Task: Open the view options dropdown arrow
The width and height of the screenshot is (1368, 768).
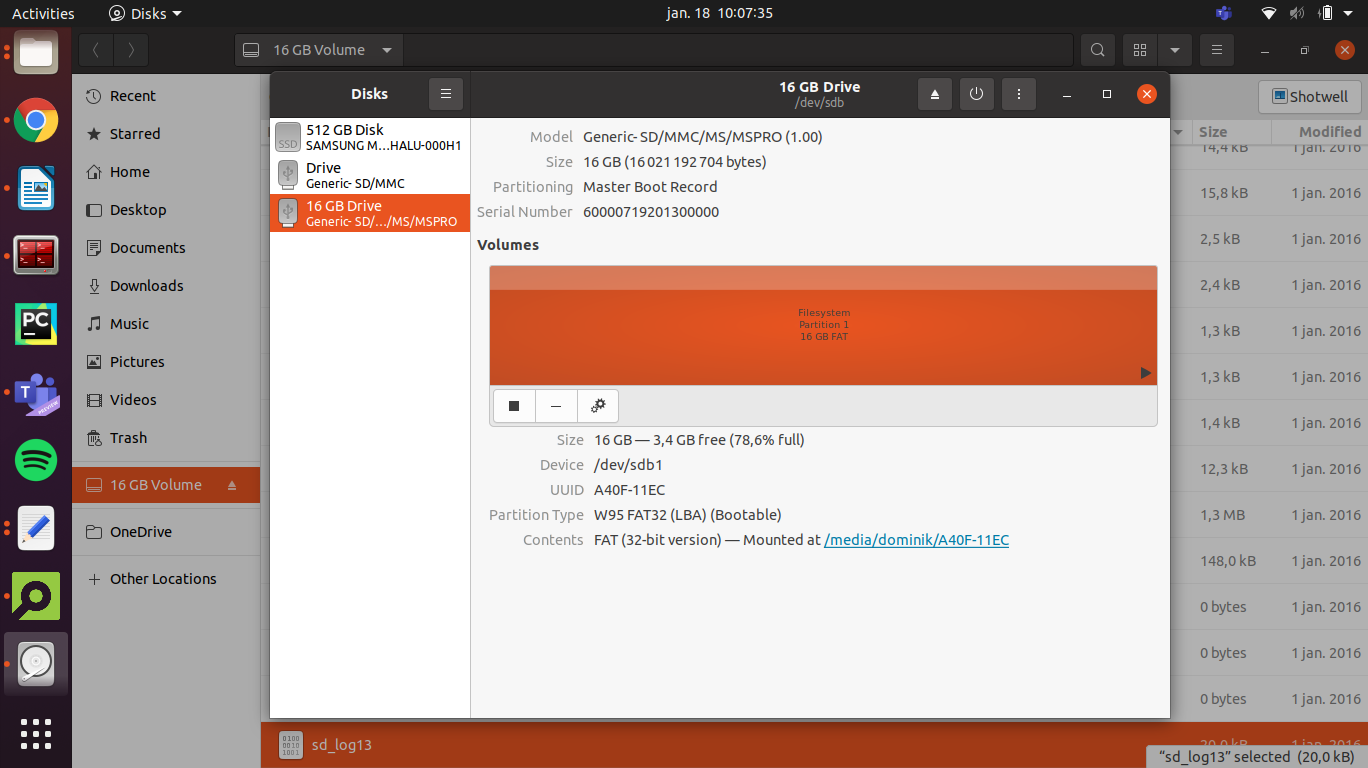Action: tap(1175, 50)
